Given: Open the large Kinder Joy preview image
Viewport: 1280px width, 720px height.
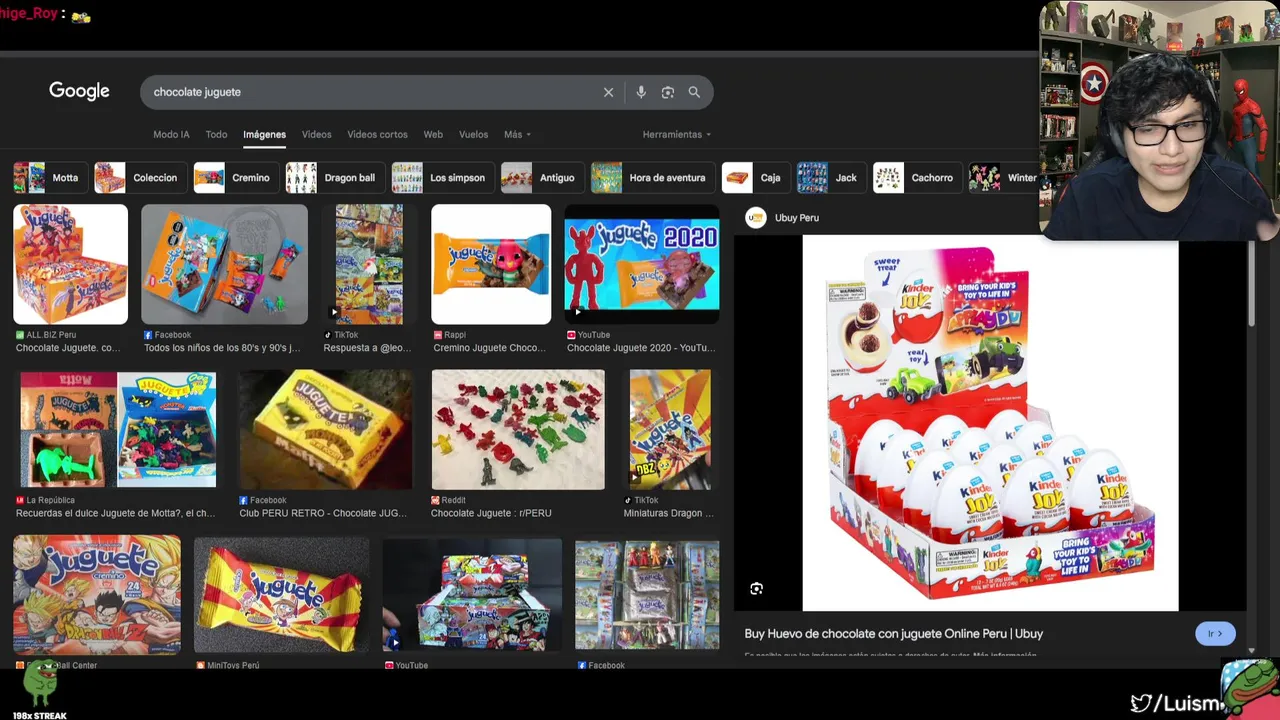Looking at the screenshot, I should [990, 423].
